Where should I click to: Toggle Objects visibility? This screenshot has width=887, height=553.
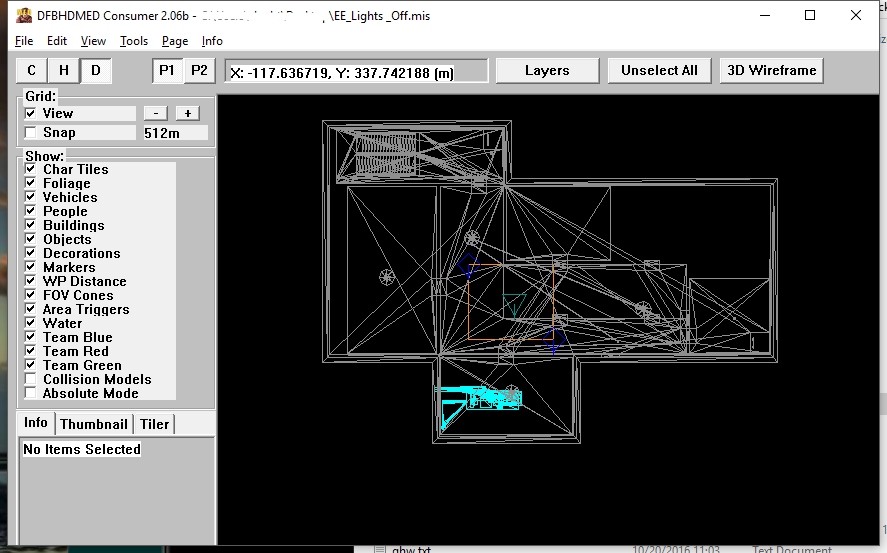point(31,239)
